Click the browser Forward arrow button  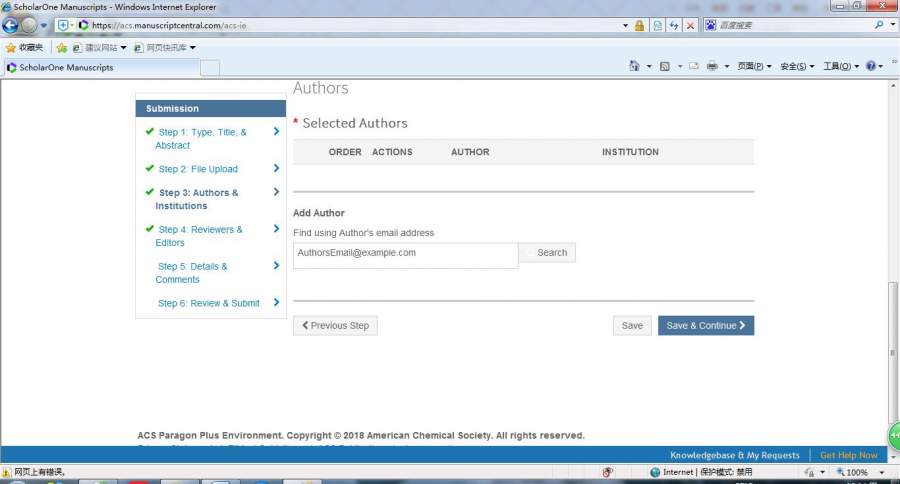click(29, 25)
